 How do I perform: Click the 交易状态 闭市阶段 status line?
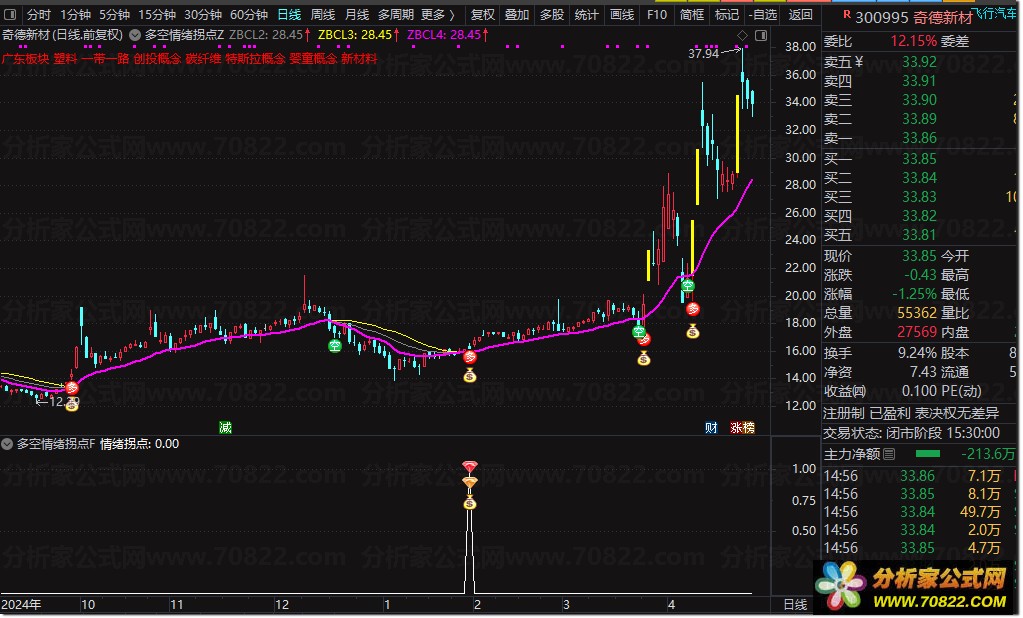pyautogui.click(x=911, y=433)
